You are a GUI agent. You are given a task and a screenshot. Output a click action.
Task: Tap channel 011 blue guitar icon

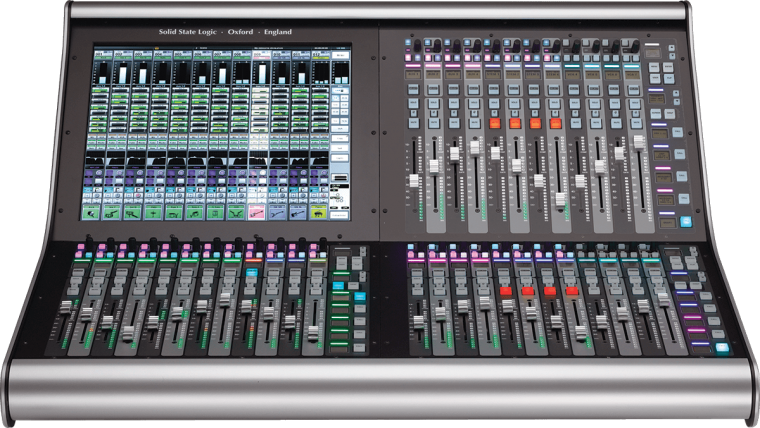tap(298, 212)
